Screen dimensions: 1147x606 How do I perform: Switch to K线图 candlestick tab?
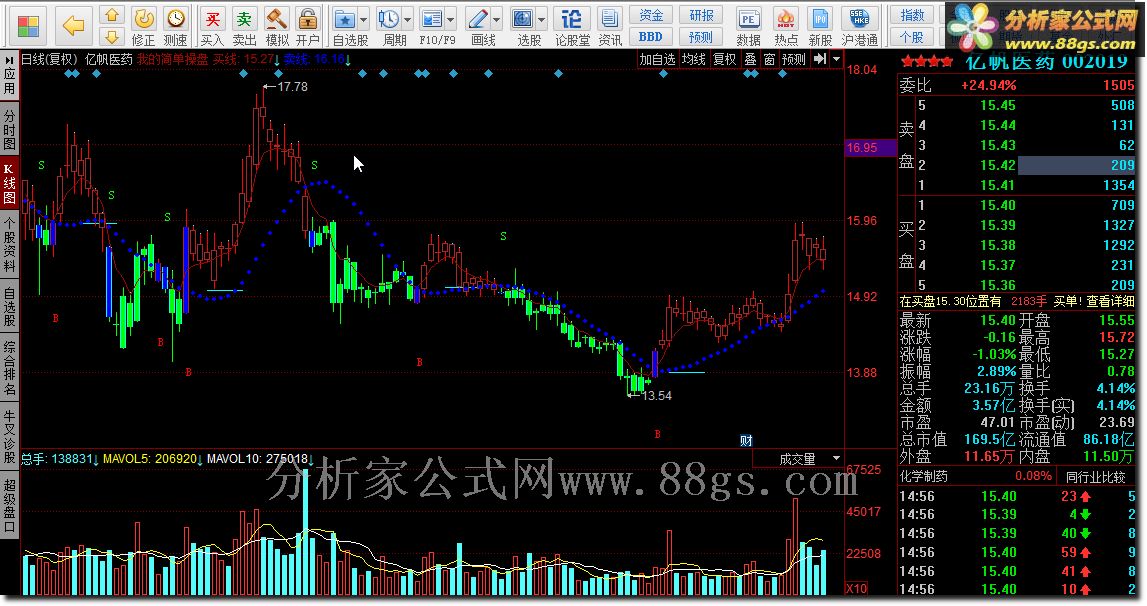pos(10,184)
